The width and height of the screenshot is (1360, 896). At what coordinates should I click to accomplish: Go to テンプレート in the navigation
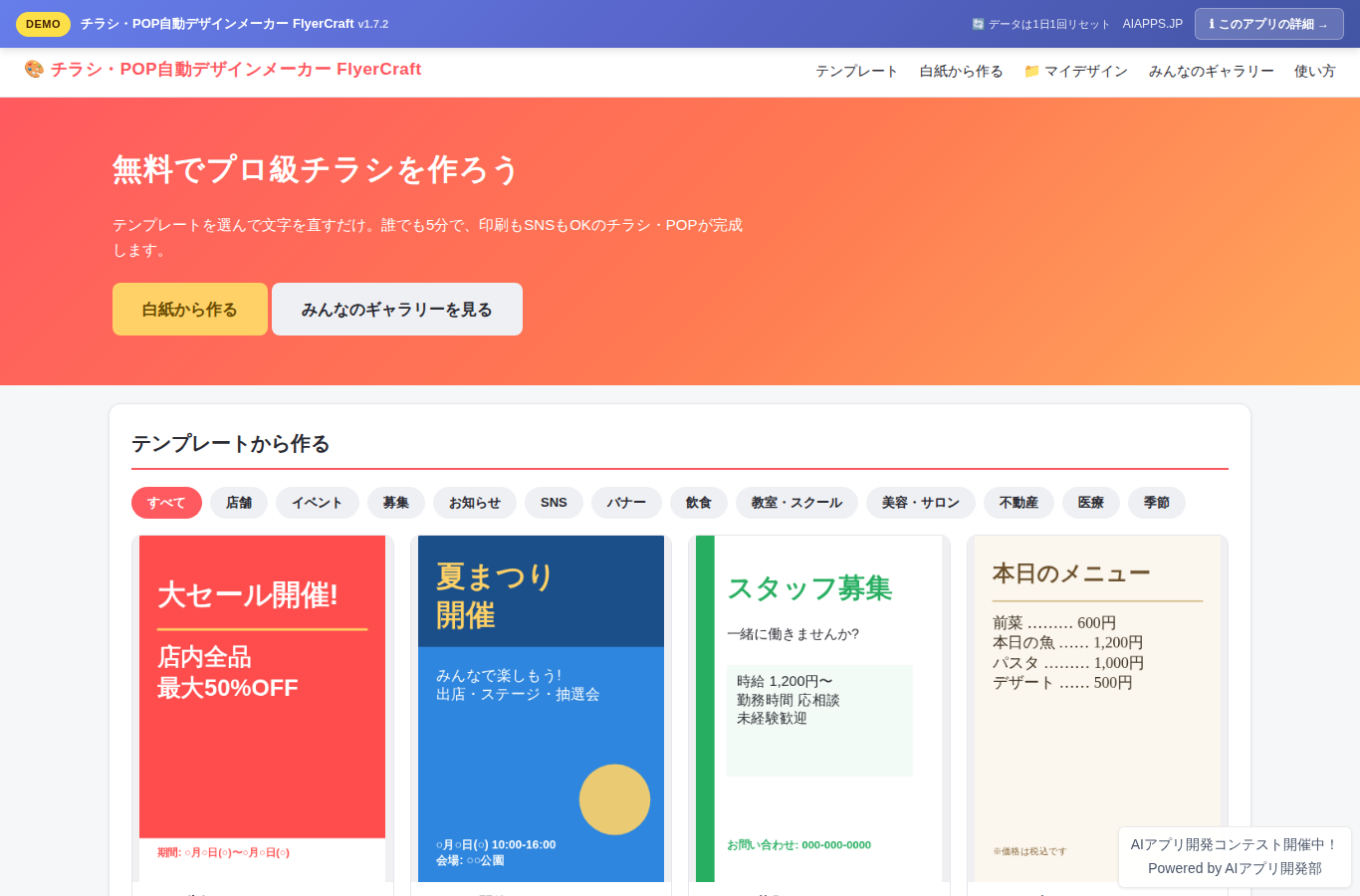point(857,71)
